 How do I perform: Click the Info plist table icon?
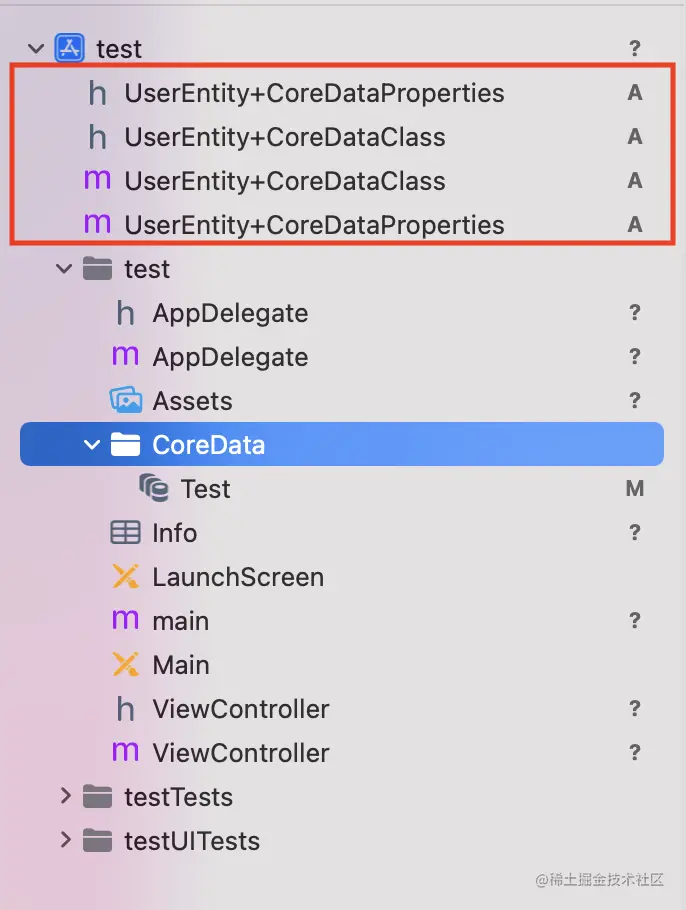125,533
